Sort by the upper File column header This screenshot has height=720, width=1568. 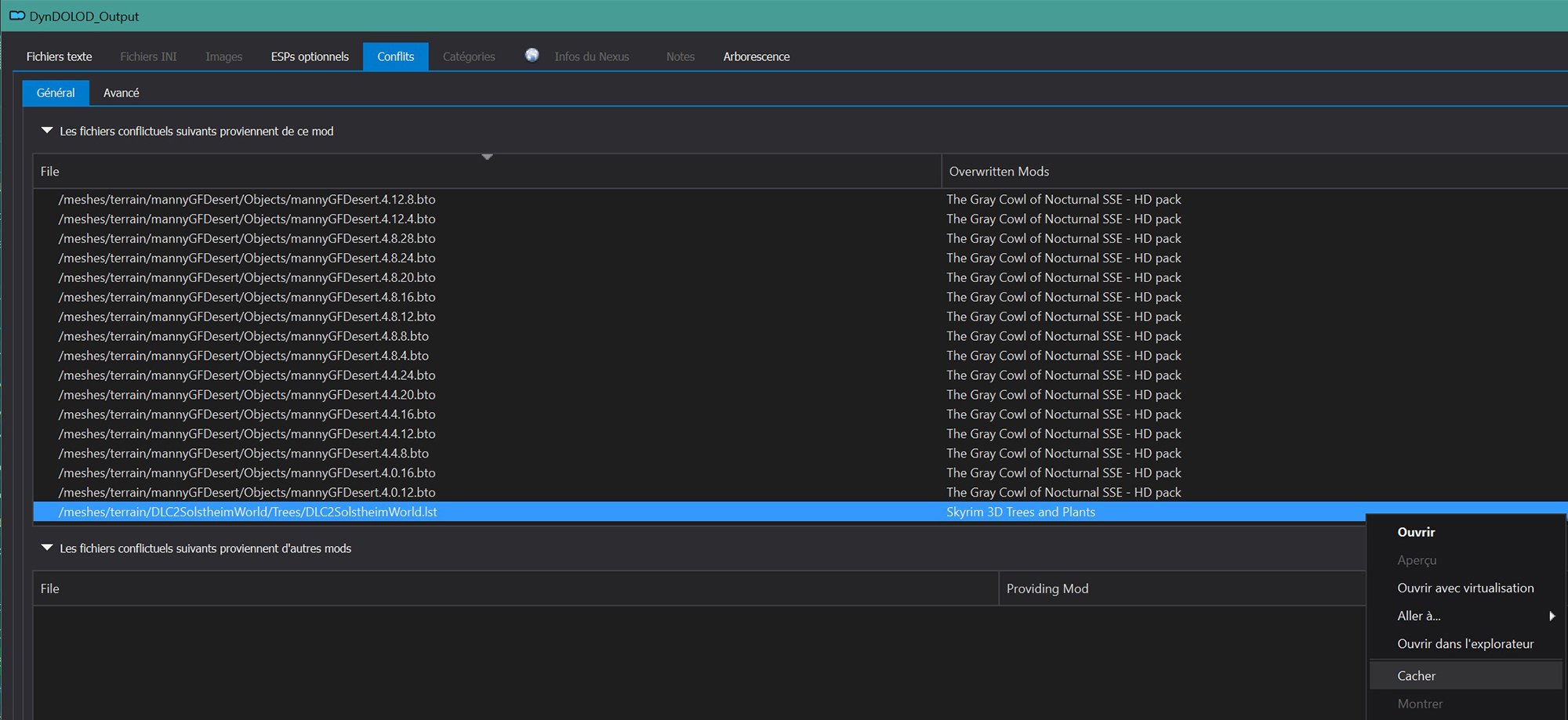[487, 171]
